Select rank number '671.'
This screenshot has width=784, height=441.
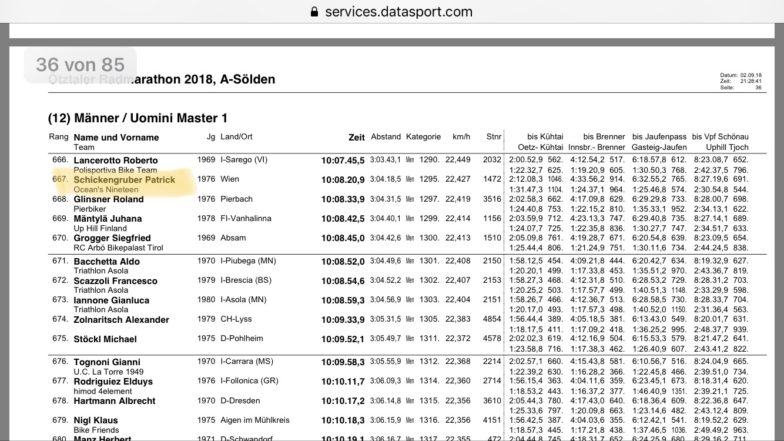click(60, 261)
